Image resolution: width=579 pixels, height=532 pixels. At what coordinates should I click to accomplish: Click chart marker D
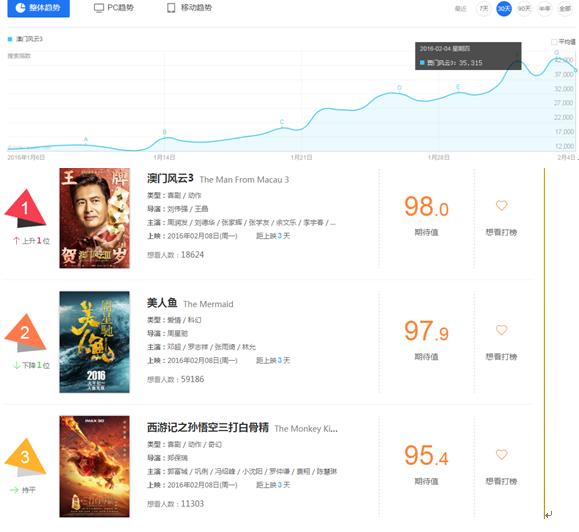(x=400, y=87)
